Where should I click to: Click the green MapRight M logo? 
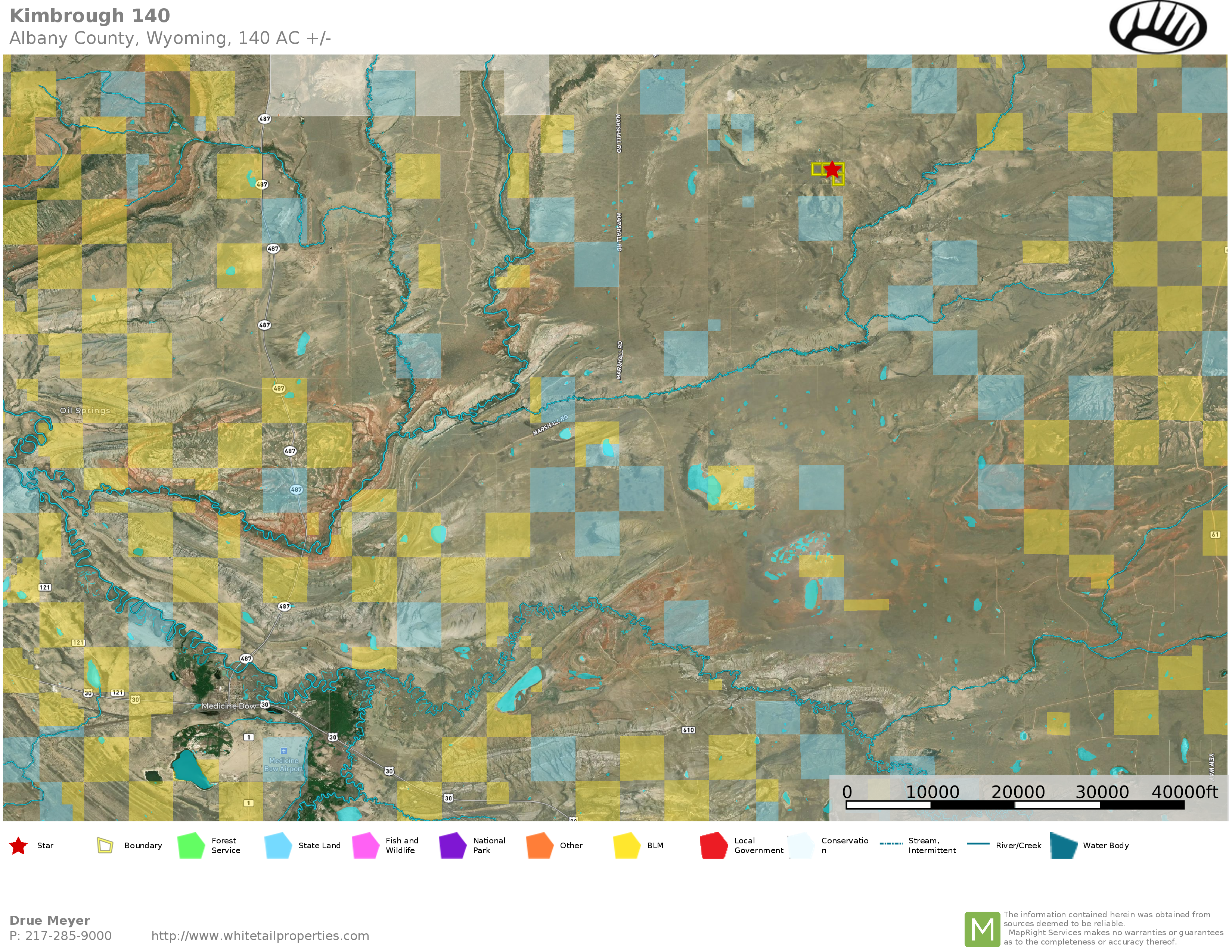982,929
